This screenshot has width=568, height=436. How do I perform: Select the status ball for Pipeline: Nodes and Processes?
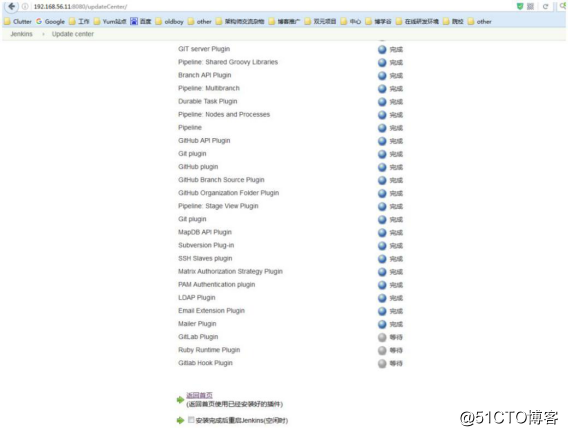[382, 115]
